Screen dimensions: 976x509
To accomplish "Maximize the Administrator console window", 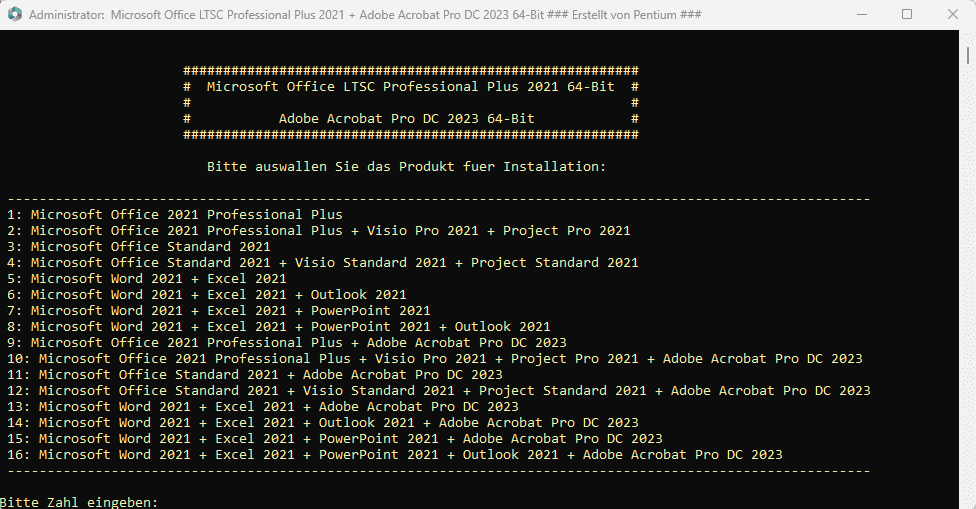I will click(x=907, y=14).
